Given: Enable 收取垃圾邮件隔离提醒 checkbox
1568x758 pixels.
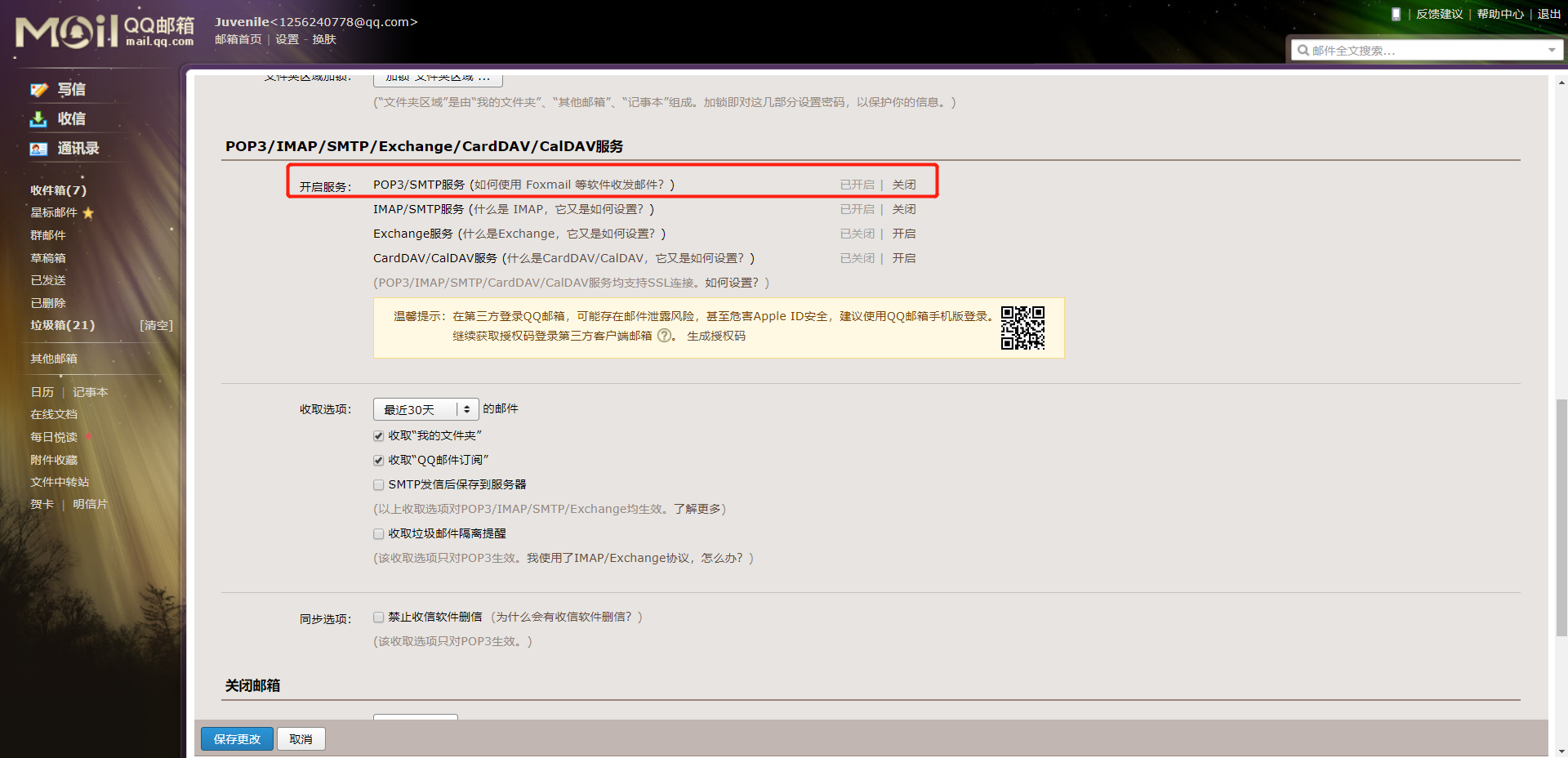Looking at the screenshot, I should point(378,533).
